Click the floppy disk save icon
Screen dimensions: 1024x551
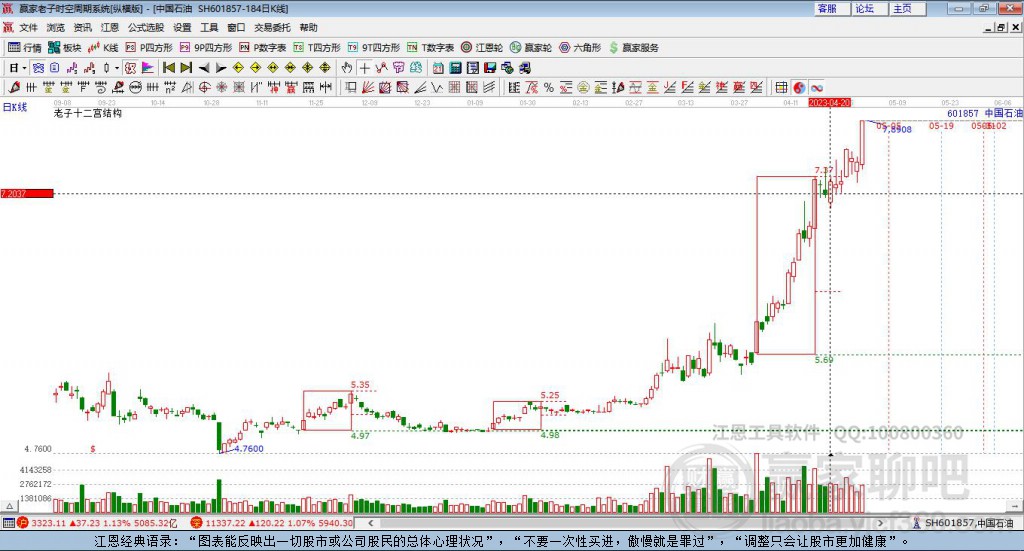(490, 68)
